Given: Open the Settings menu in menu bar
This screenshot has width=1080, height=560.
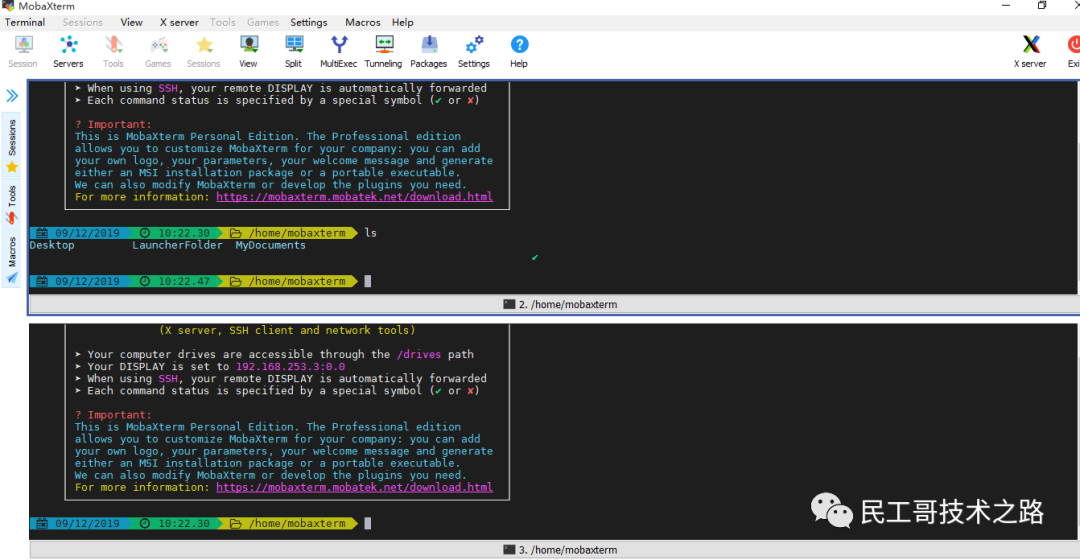Looking at the screenshot, I should (x=309, y=22).
